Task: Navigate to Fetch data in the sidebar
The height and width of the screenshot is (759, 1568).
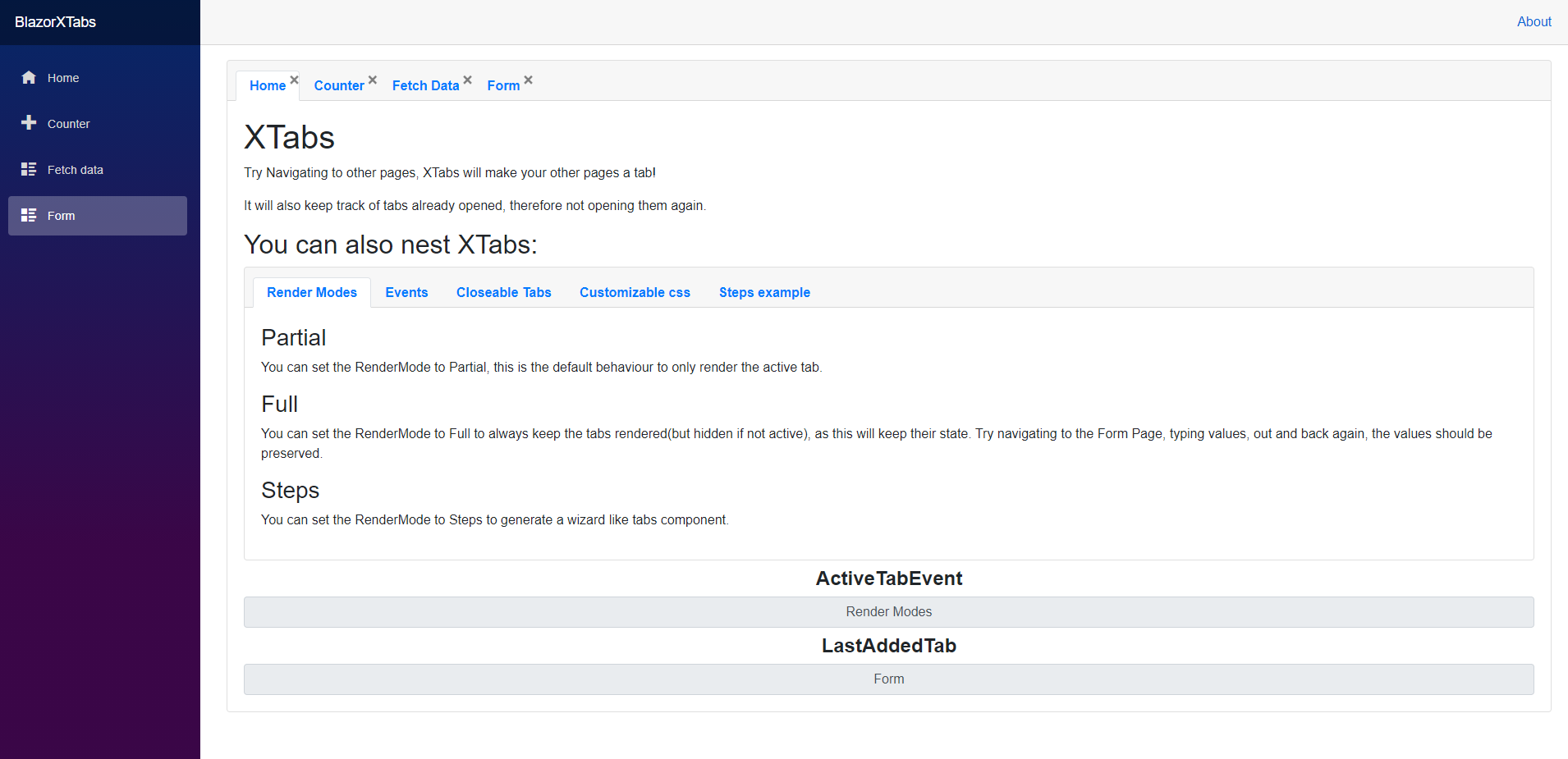Action: click(98, 170)
